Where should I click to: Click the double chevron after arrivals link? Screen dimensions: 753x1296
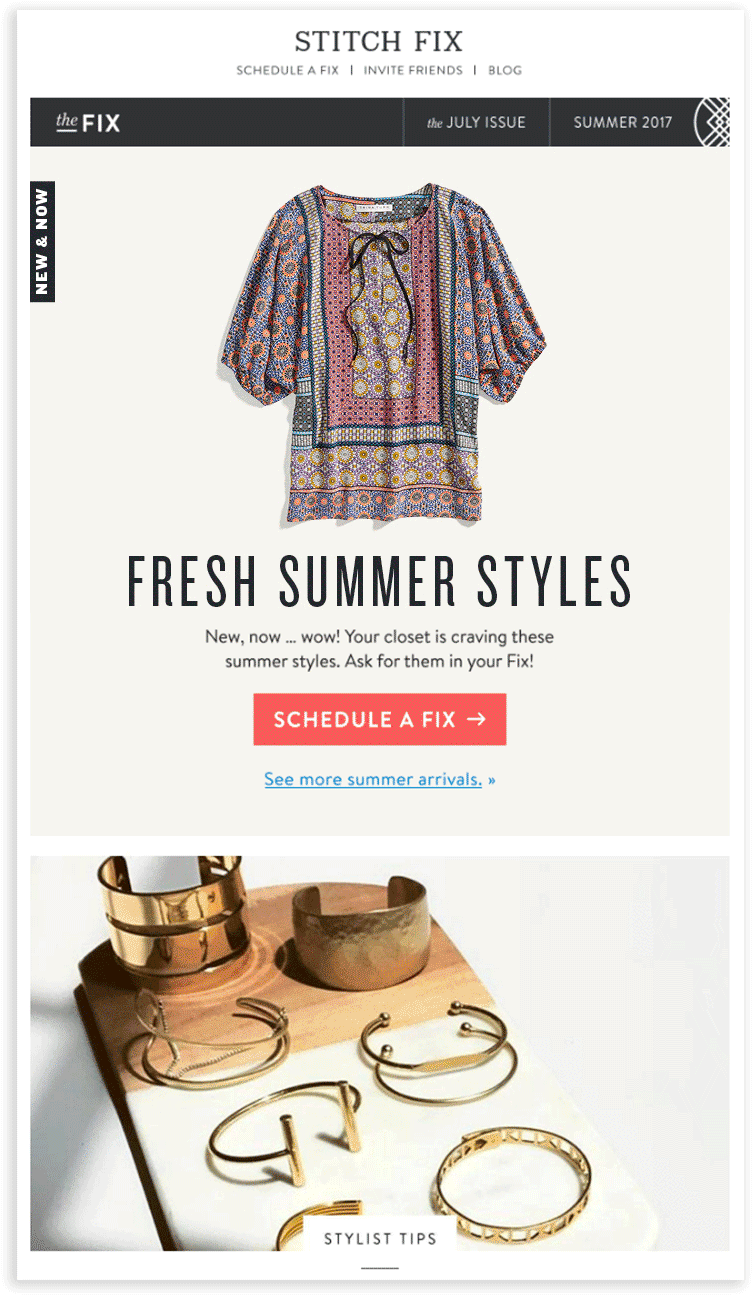pyautogui.click(x=492, y=780)
